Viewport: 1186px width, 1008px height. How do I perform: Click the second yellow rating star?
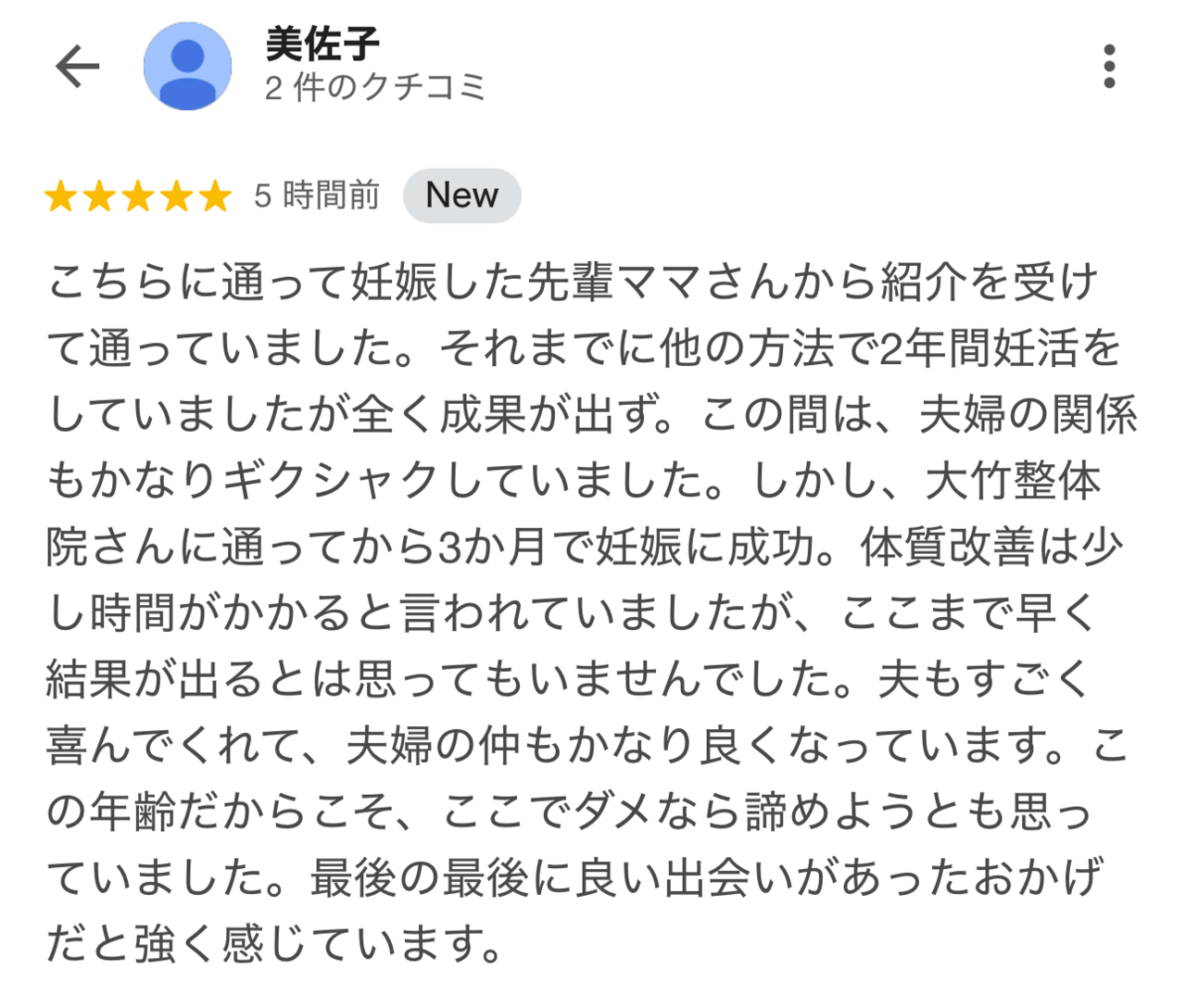coord(99,196)
